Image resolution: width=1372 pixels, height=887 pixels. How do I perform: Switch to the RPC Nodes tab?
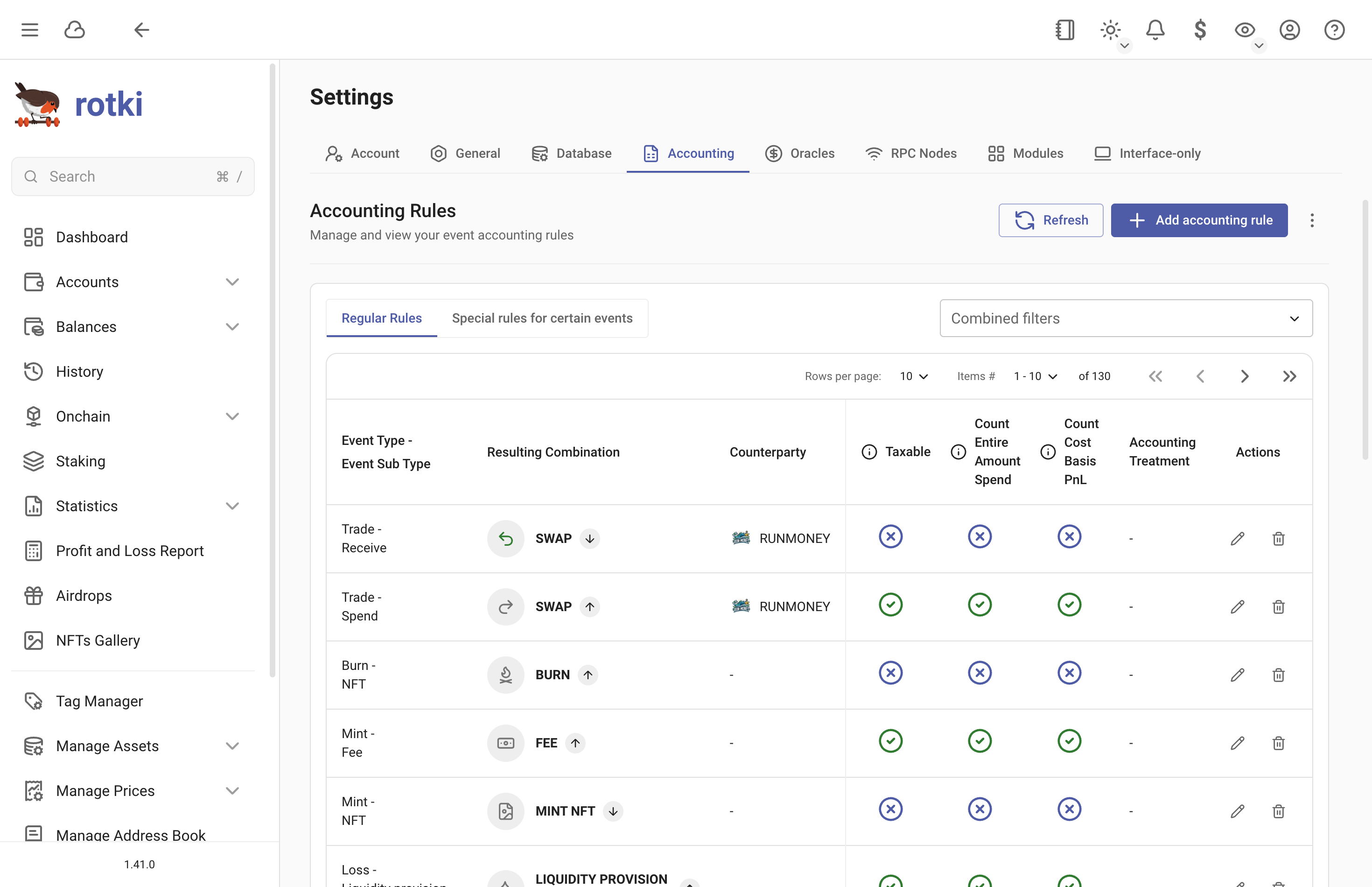(x=911, y=154)
